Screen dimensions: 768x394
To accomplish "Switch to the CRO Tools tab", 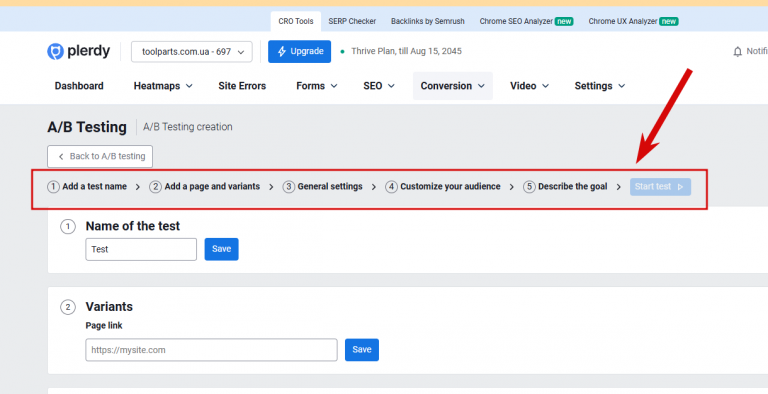I will [x=296, y=21].
